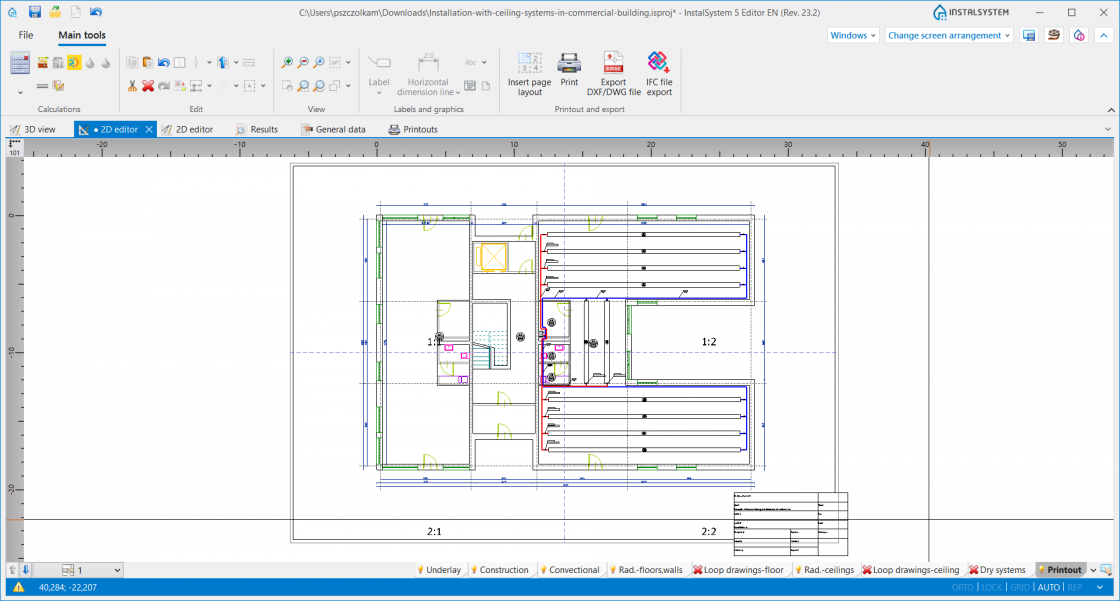Expand the floor number combo box
Viewport: 1120px width, 601px height.
117,570
